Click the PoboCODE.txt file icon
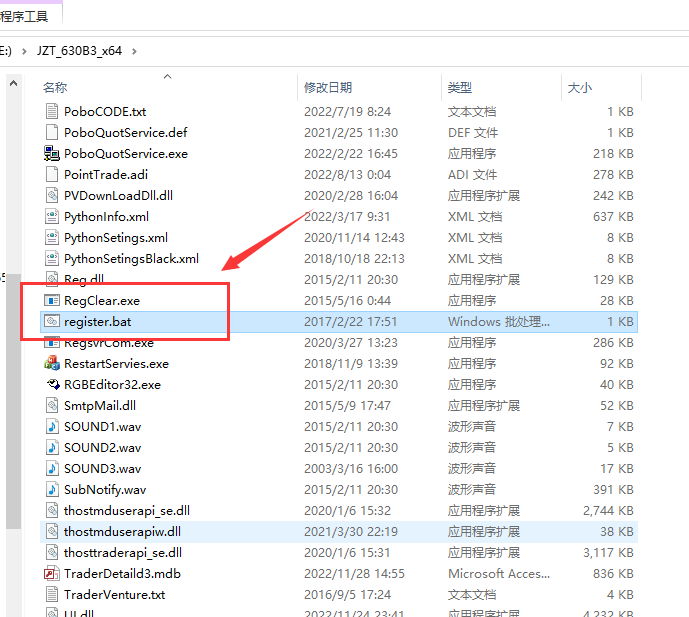The height and width of the screenshot is (617, 689). [x=52, y=111]
